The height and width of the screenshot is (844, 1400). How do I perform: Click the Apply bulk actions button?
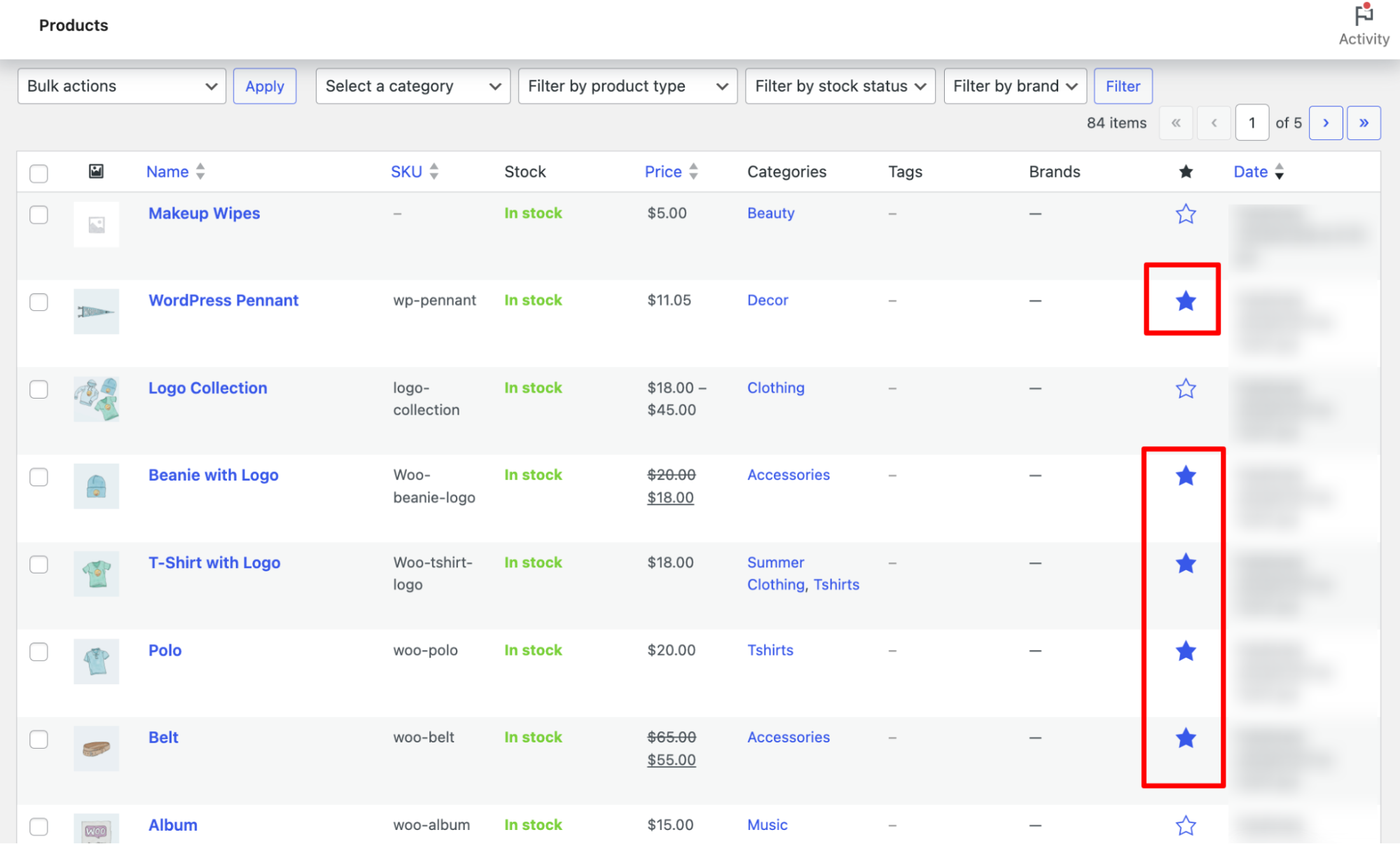(265, 86)
